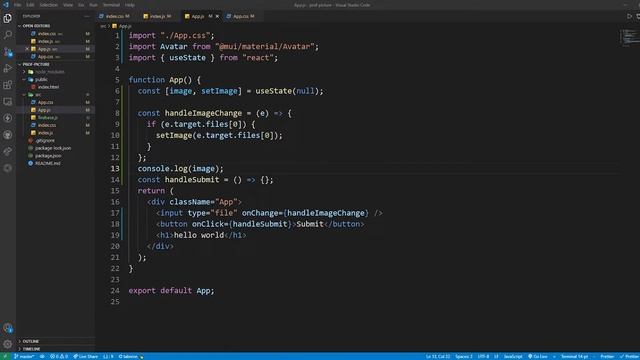Viewport: 640px width, 360px height.
Task: Open the Run and Debug view
Action: click(7, 68)
